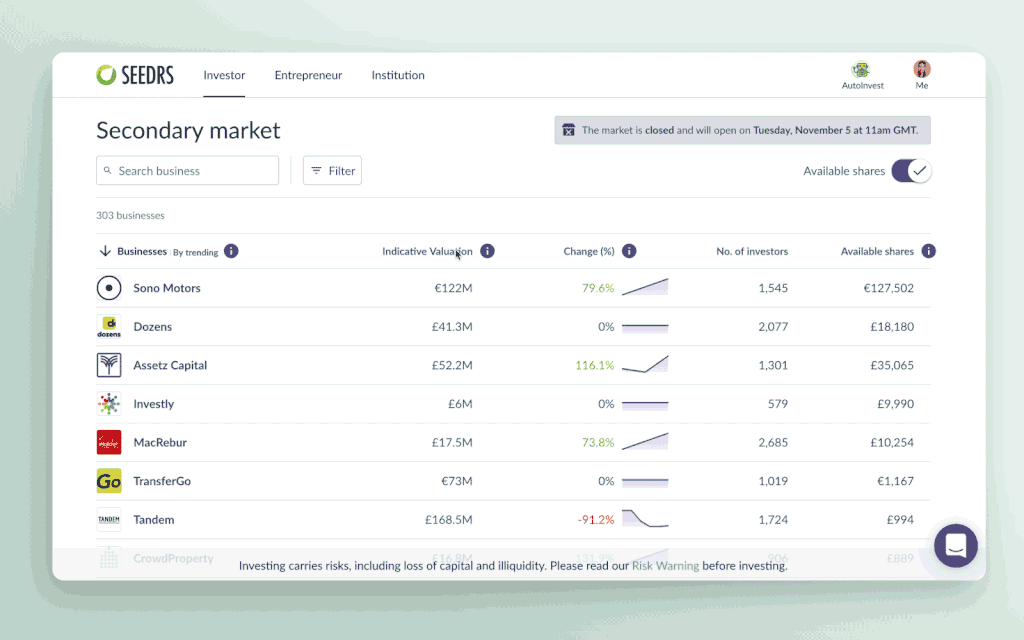Click MacRebur trend sparkline
This screenshot has width=1024, height=640.
645,441
